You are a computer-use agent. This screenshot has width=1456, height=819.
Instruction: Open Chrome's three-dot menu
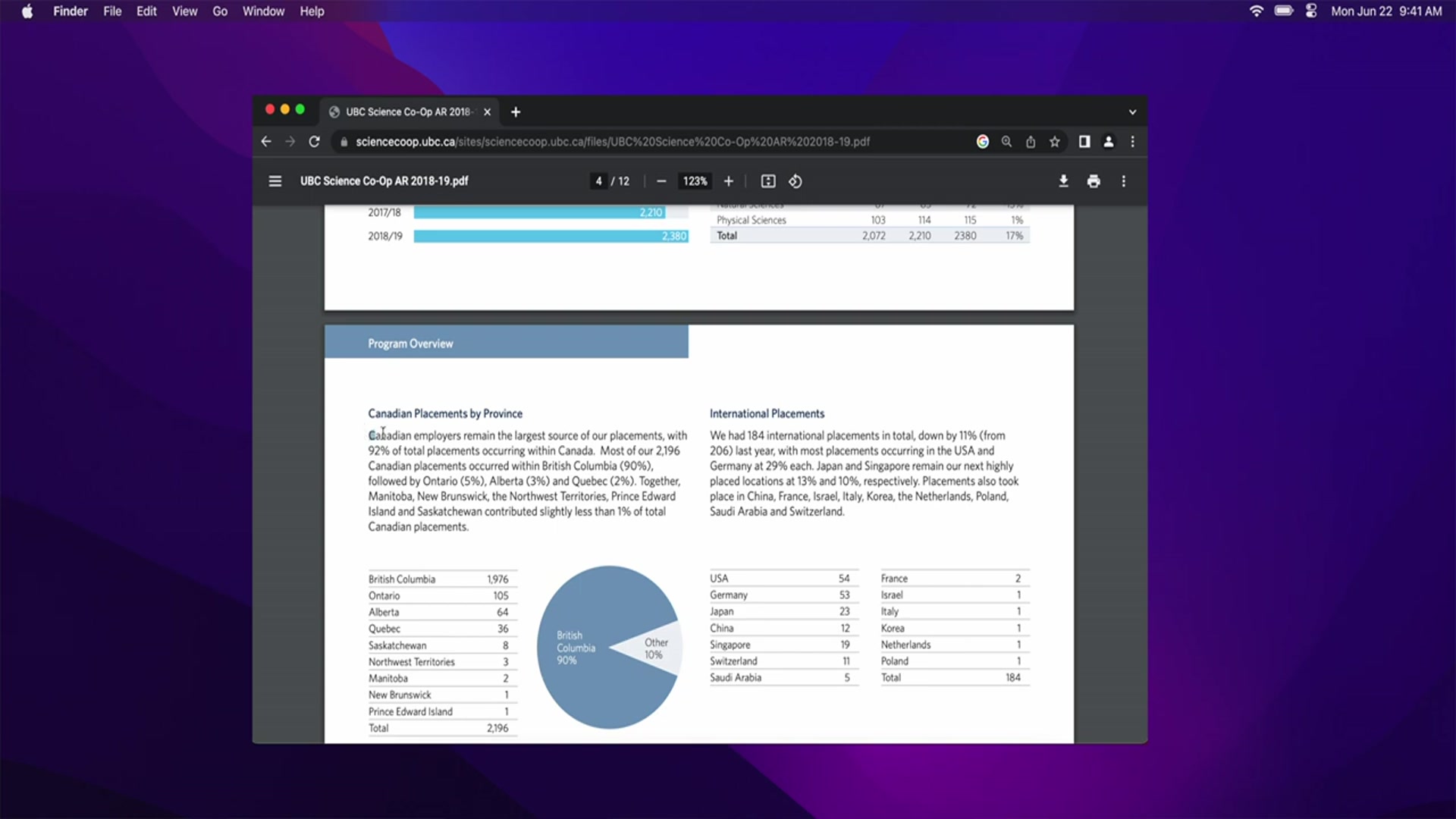point(1133,142)
